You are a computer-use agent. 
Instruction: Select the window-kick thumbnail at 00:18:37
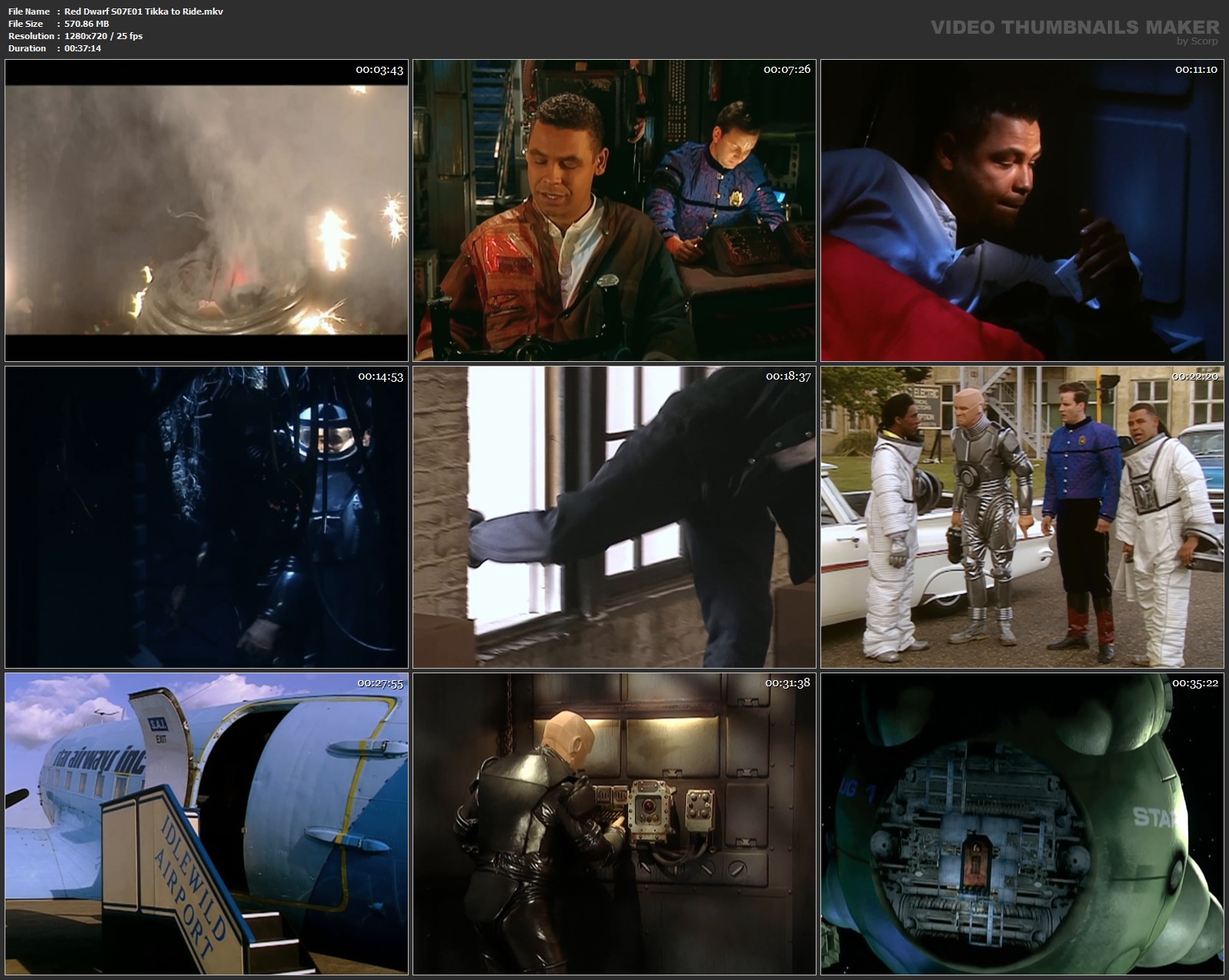pos(614,517)
